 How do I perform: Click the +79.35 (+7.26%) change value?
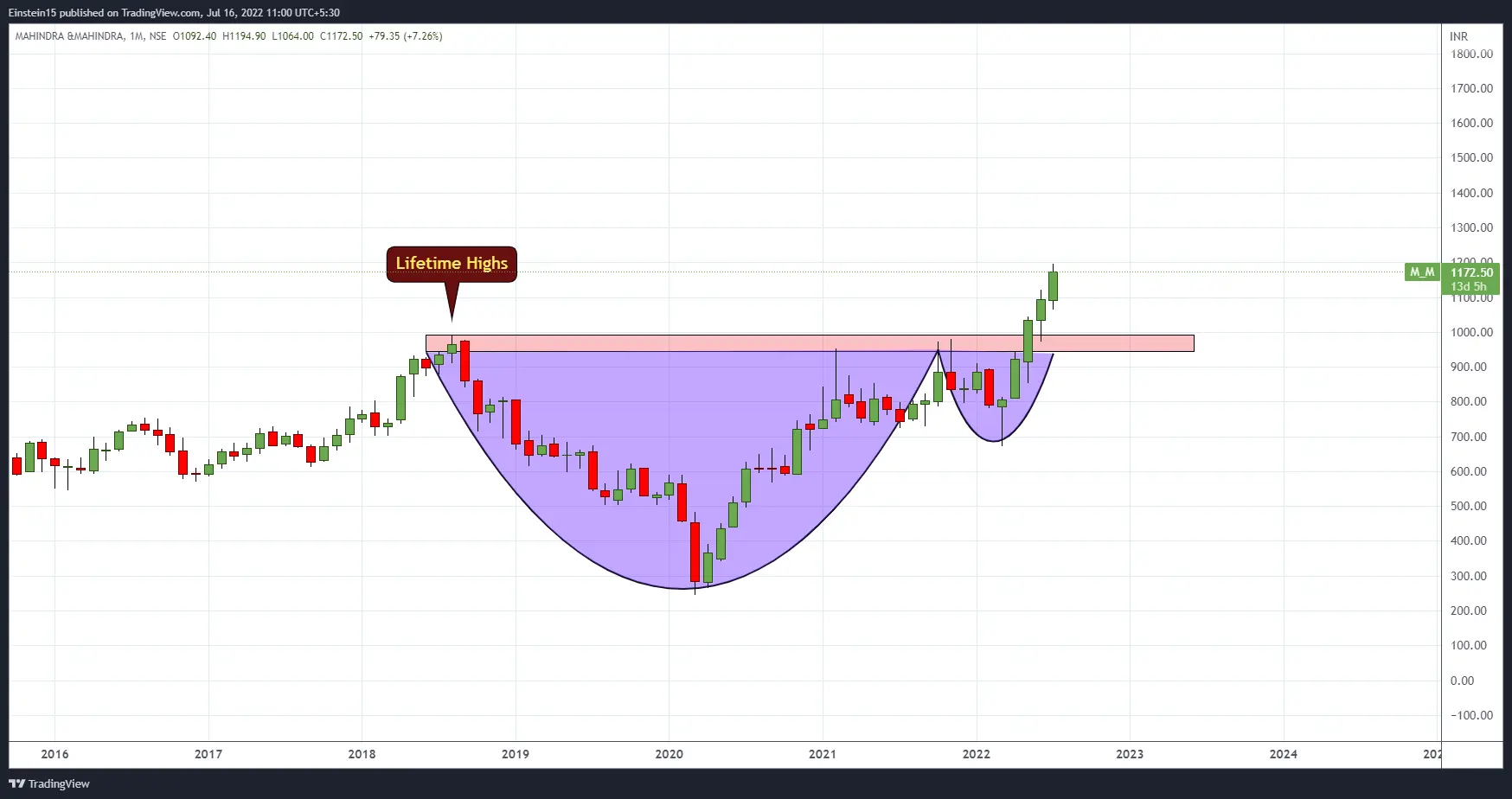pyautogui.click(x=405, y=36)
